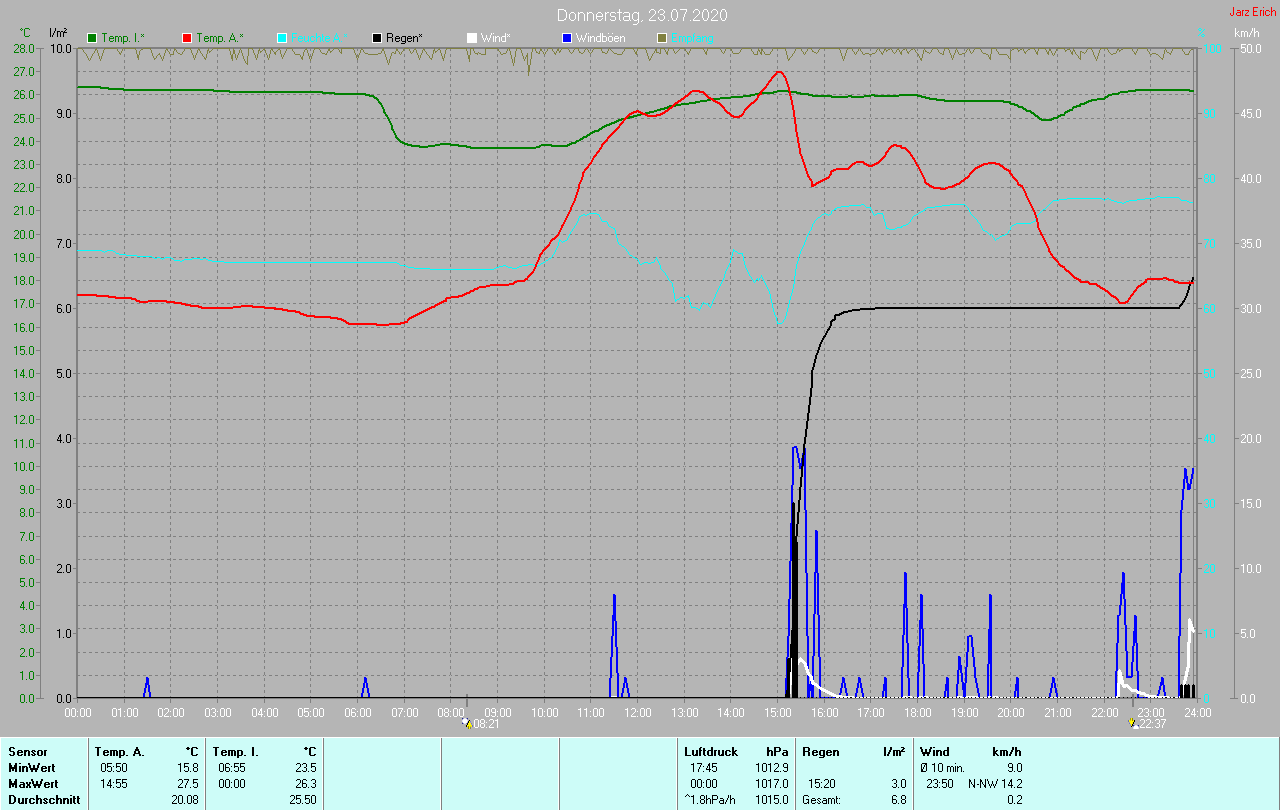Viewport: 1280px width, 810px height.
Task: Click Temp. A. minimum value 15.8
Action: 188,768
